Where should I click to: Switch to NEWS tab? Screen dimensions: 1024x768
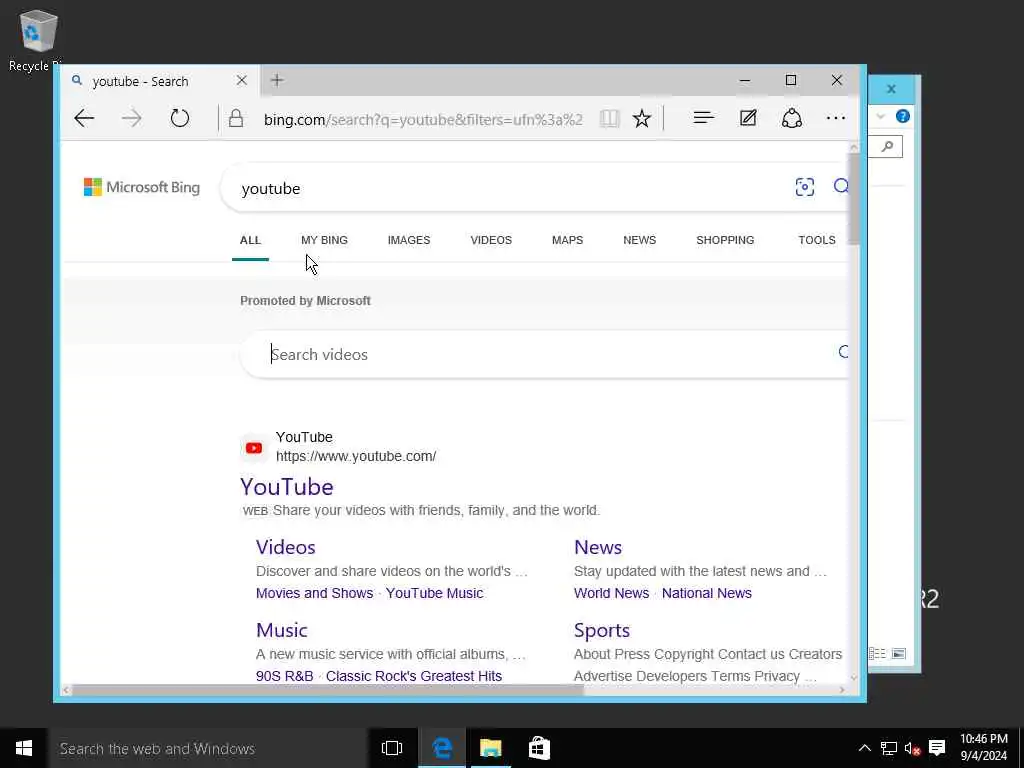pyautogui.click(x=639, y=240)
